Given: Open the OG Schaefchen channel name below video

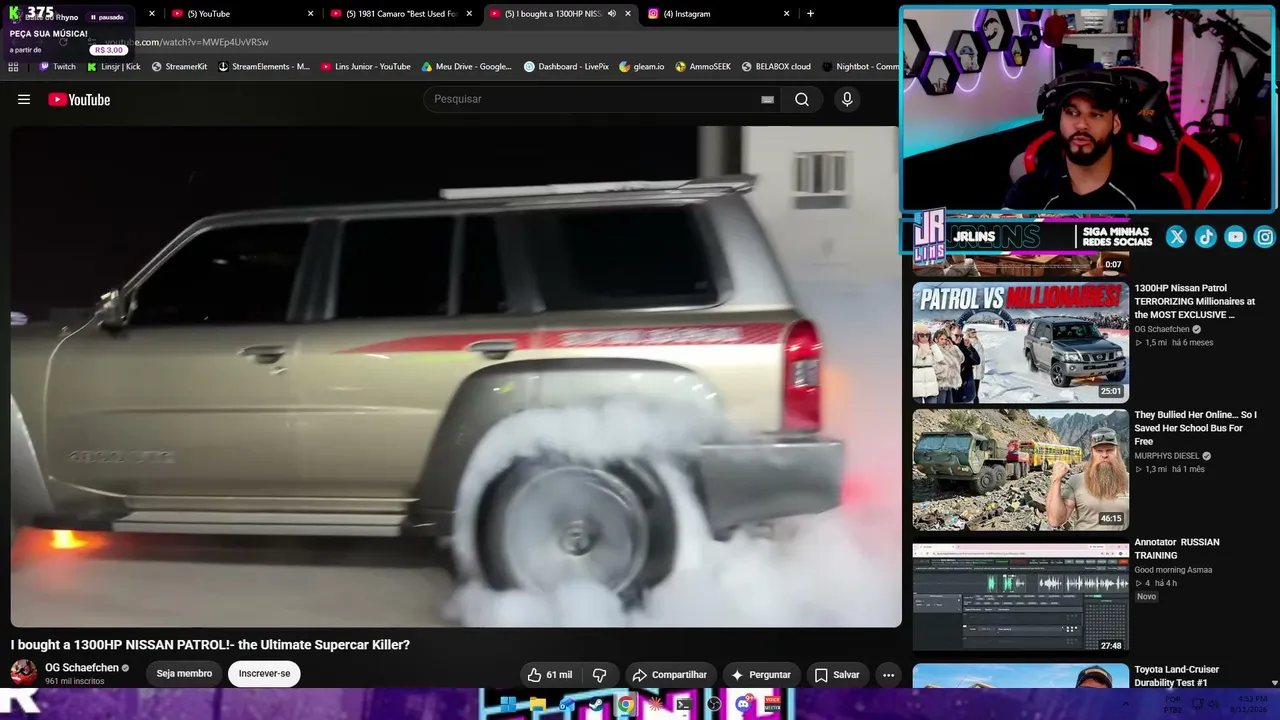Looking at the screenshot, I should coord(82,668).
